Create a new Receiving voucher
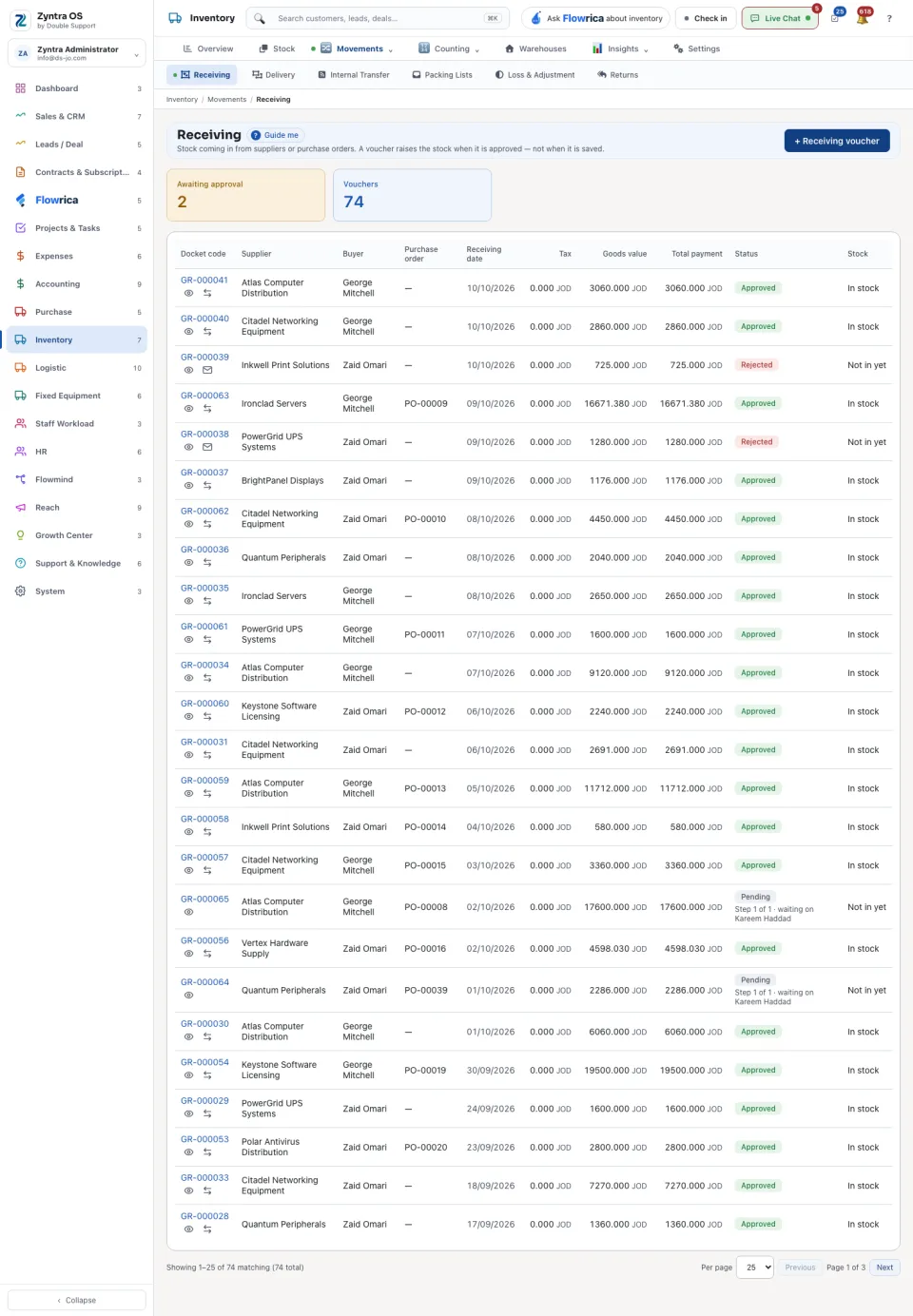 (x=837, y=141)
